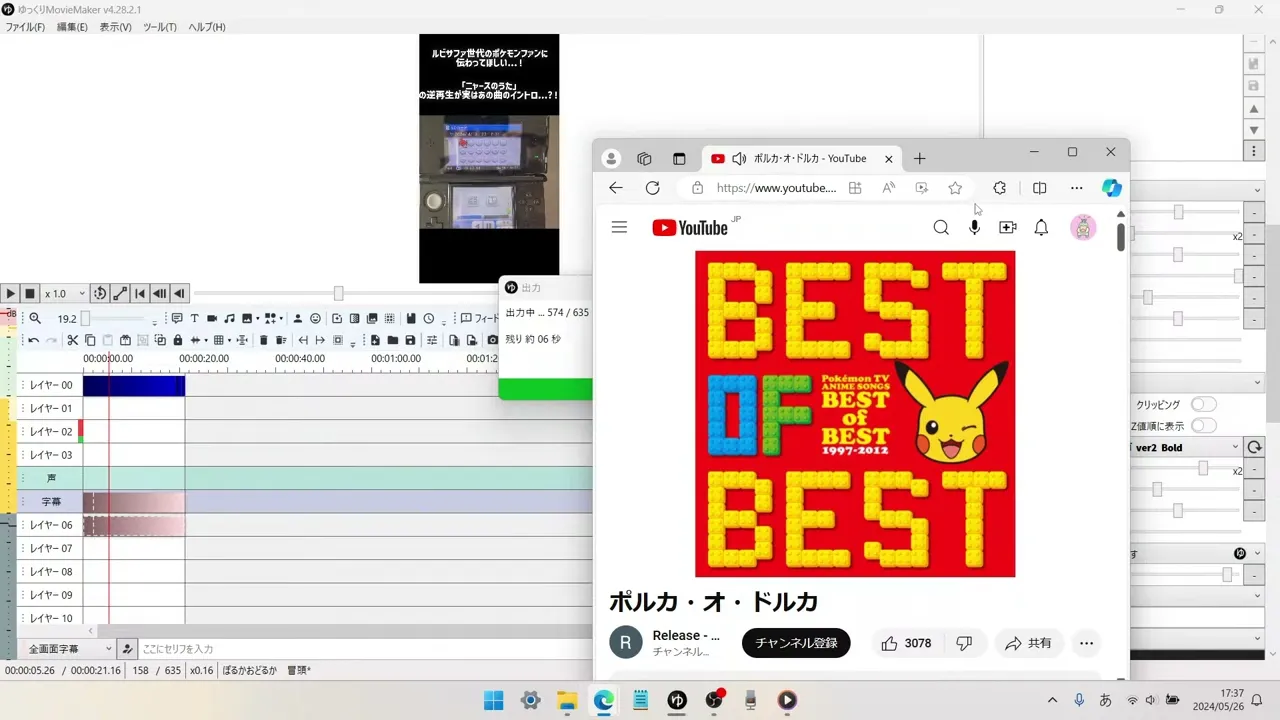This screenshot has width=1280, height=720.
Task: Click the timeline zoom slider handle
Action: point(85,318)
